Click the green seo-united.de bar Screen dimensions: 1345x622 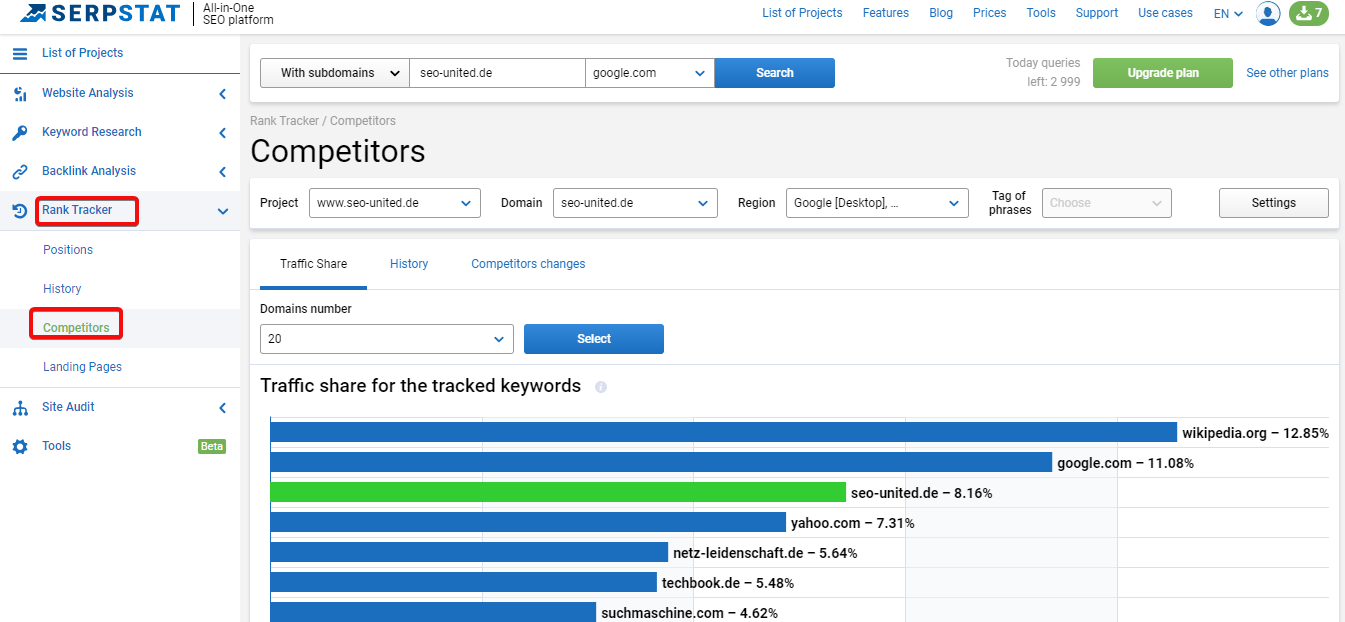558,492
